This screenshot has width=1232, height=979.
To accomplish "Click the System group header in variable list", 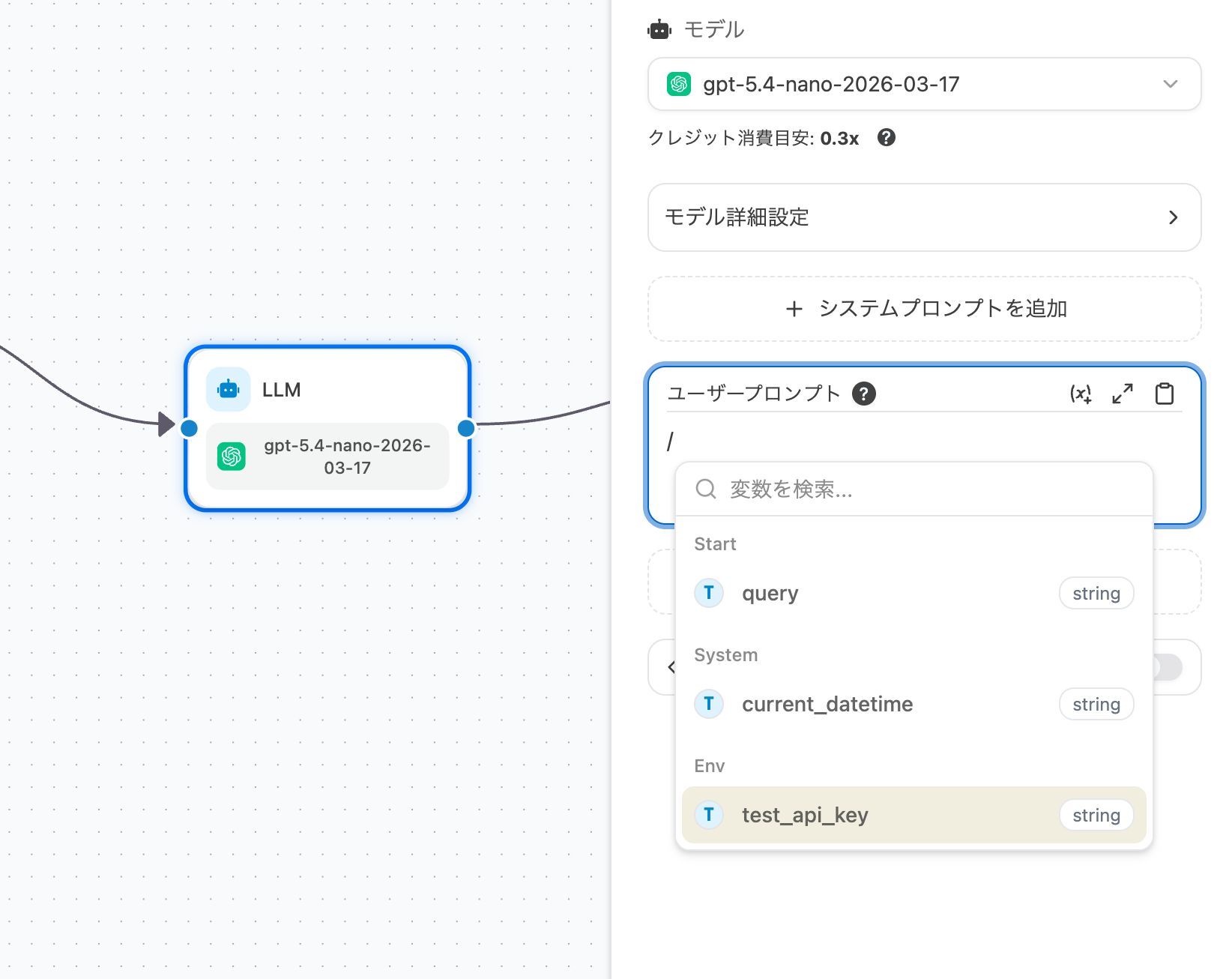I will [x=725, y=654].
